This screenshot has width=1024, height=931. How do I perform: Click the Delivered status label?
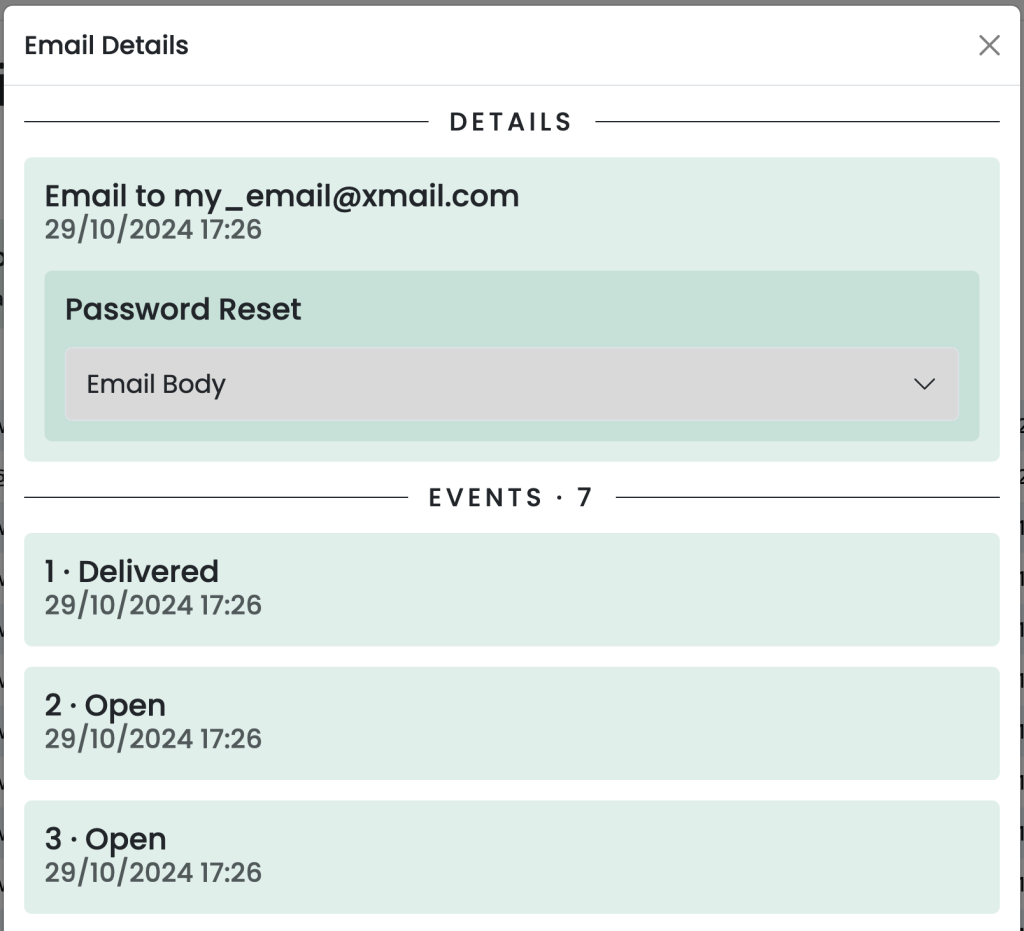tap(148, 571)
